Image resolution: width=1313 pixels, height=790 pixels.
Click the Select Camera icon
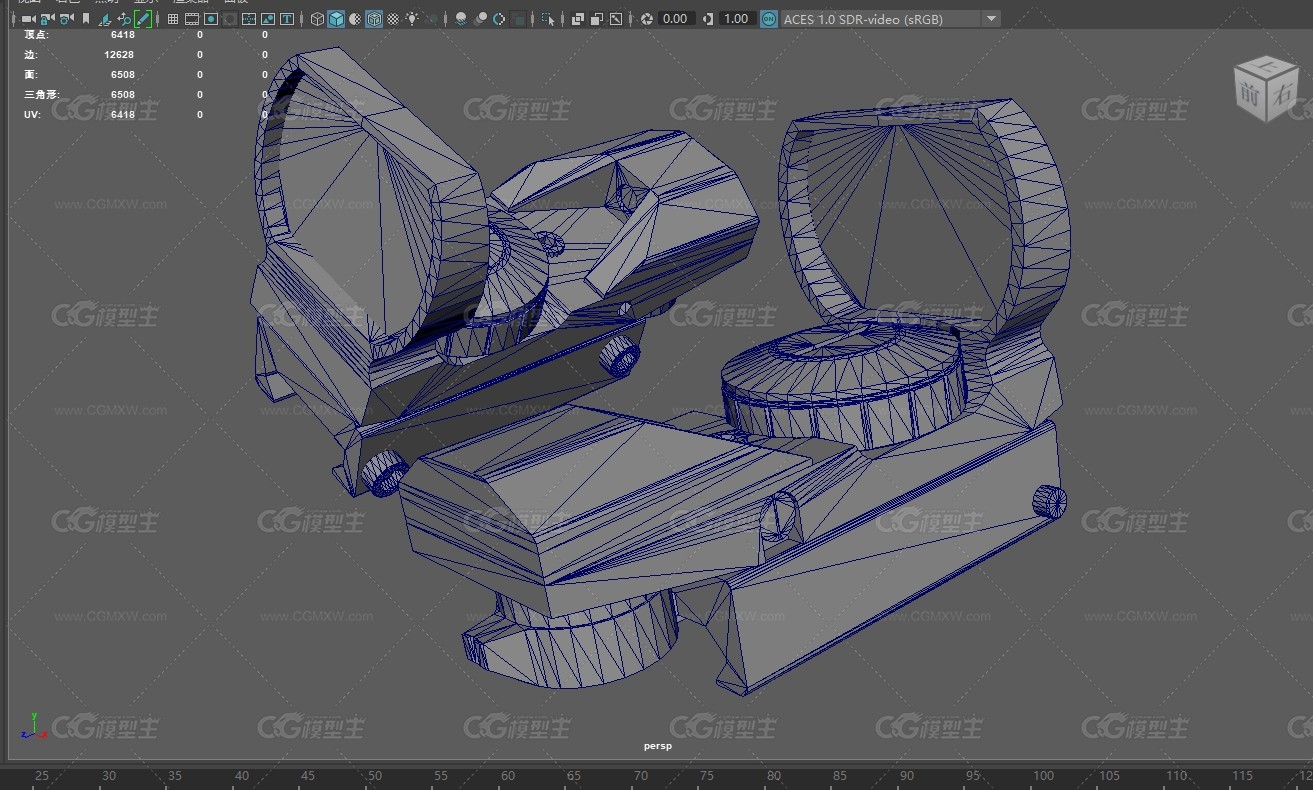[28, 19]
